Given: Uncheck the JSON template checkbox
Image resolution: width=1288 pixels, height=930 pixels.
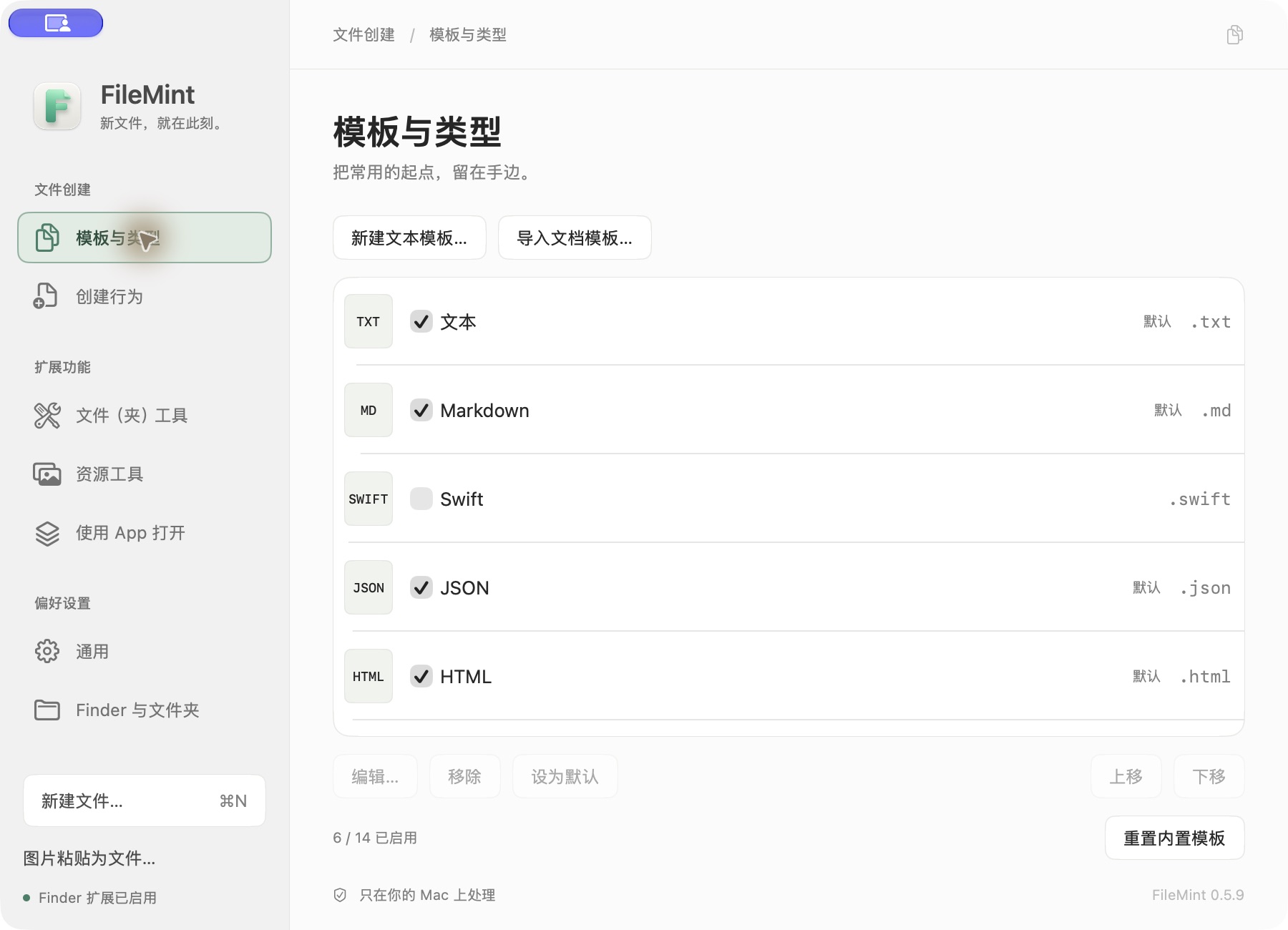Looking at the screenshot, I should (421, 587).
